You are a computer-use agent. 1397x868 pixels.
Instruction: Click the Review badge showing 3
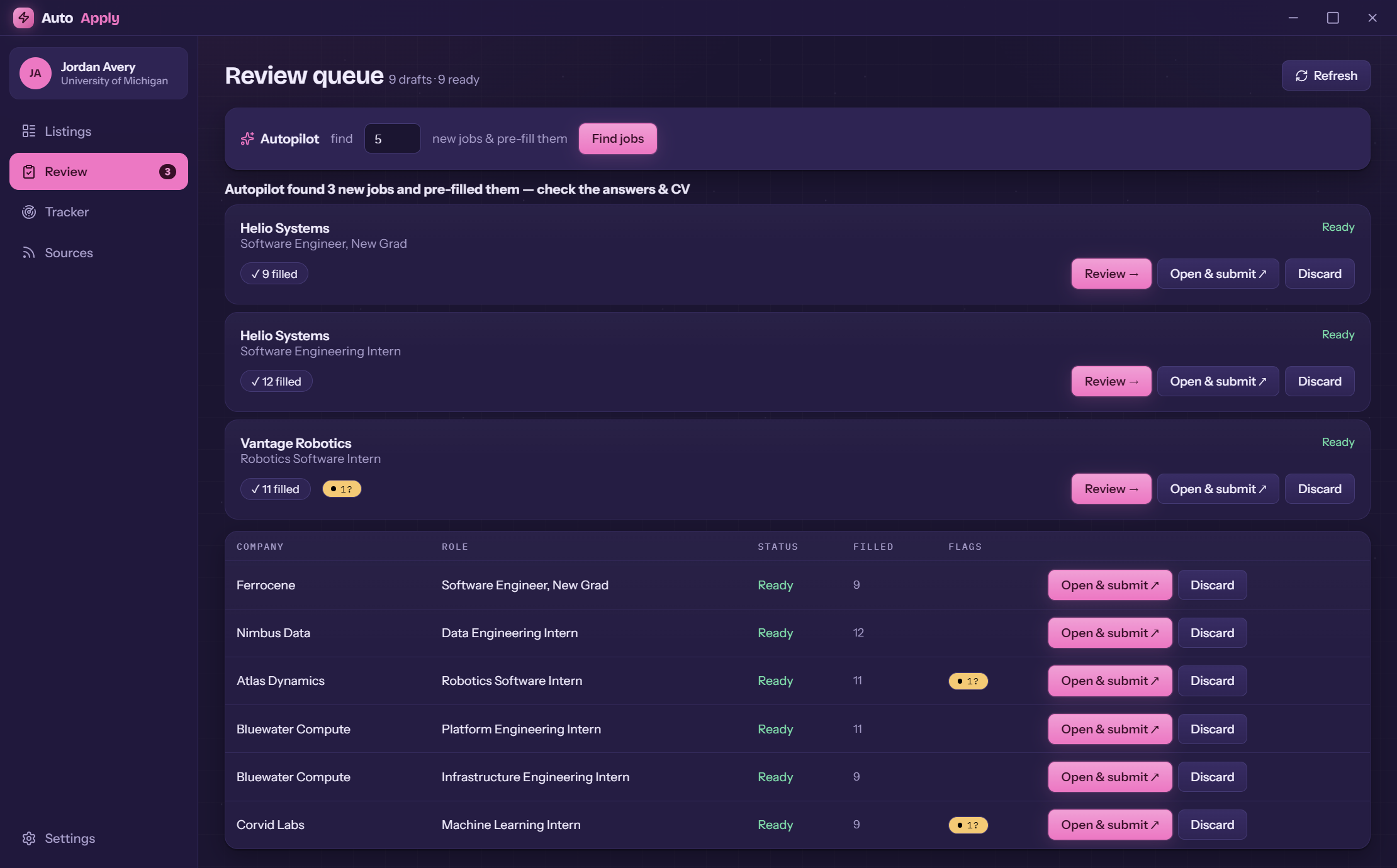(167, 172)
